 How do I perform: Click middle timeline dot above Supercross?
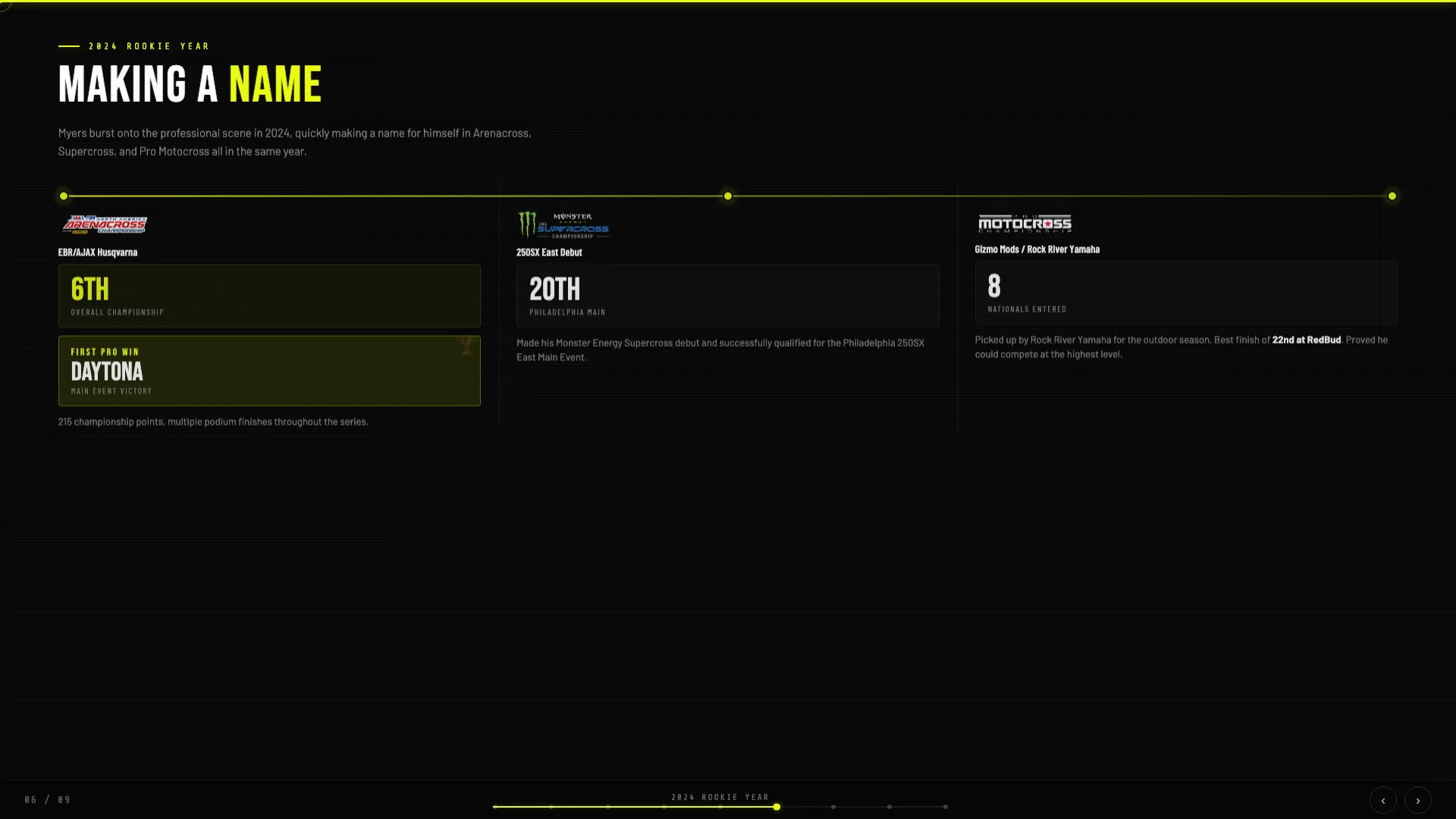click(x=727, y=196)
